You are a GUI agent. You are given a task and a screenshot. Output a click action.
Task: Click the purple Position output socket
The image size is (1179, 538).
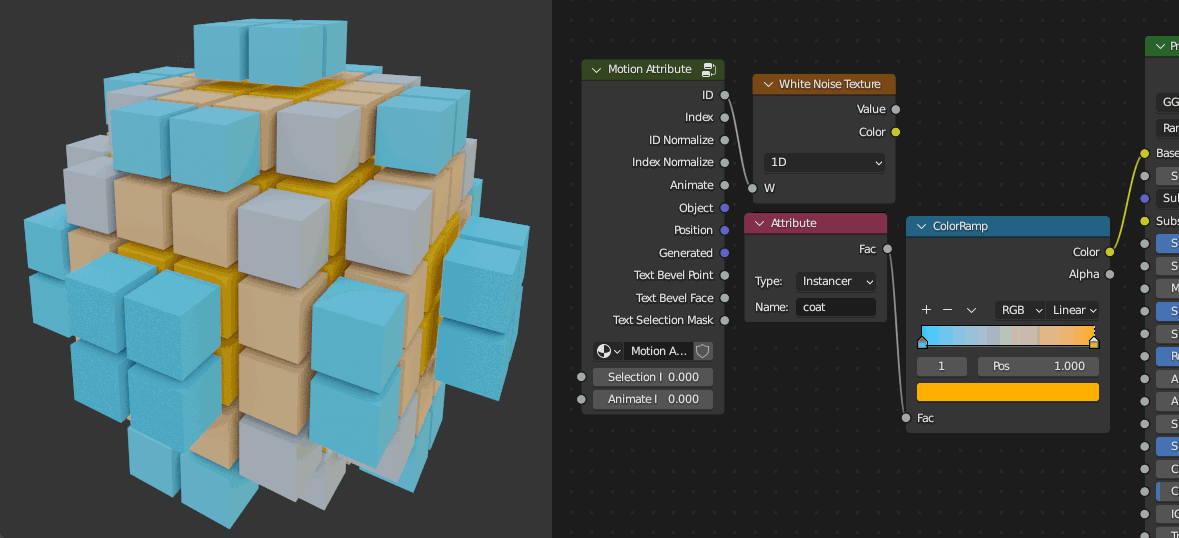point(725,230)
